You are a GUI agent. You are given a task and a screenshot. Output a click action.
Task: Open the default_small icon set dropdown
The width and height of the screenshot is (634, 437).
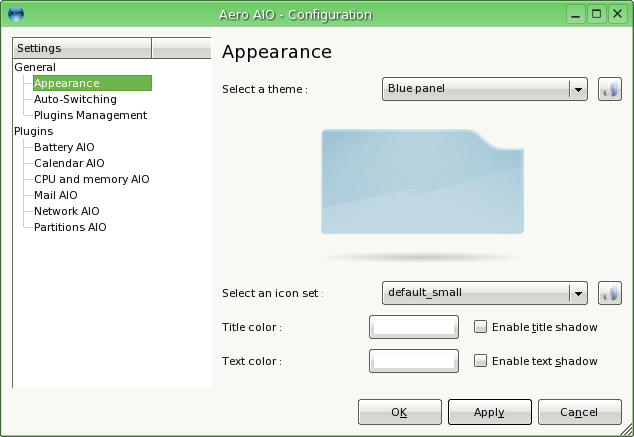(x=485, y=293)
